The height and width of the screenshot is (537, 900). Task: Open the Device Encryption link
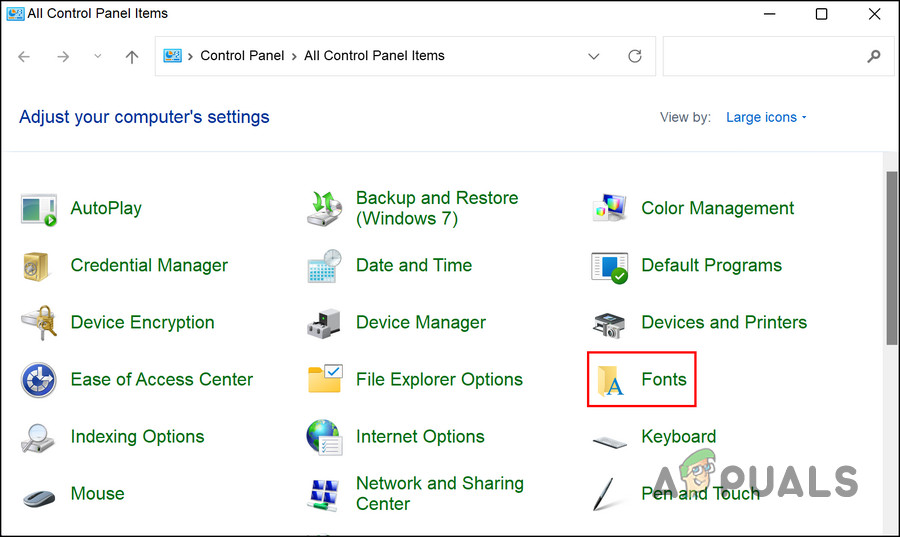tap(142, 322)
